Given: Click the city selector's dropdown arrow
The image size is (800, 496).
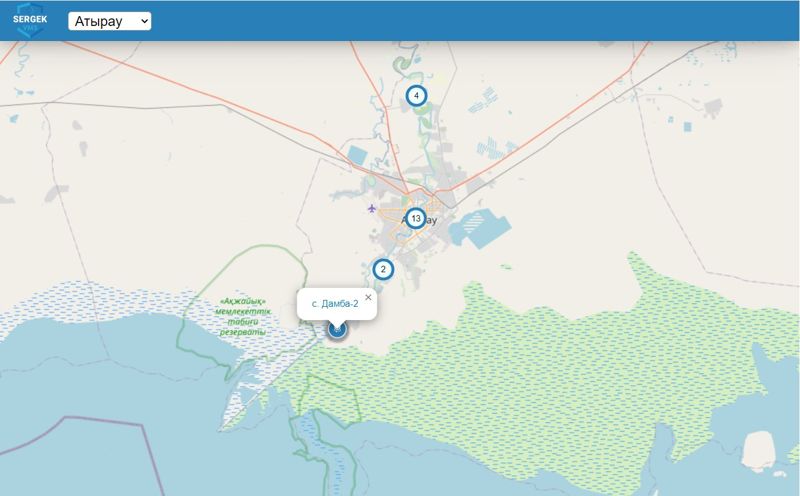Looking at the screenshot, I should (144, 21).
